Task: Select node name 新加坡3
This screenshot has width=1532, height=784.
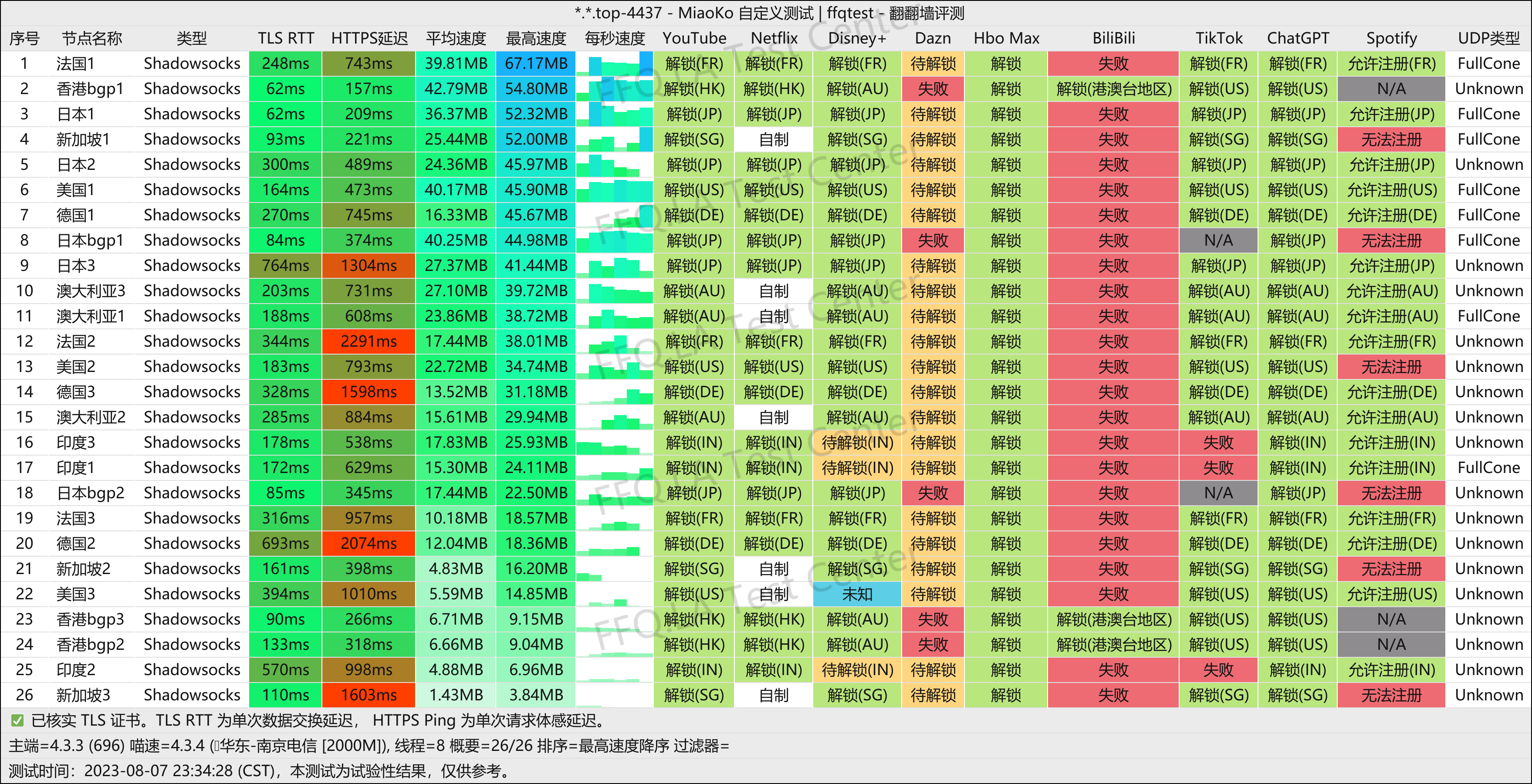Action: [83, 695]
